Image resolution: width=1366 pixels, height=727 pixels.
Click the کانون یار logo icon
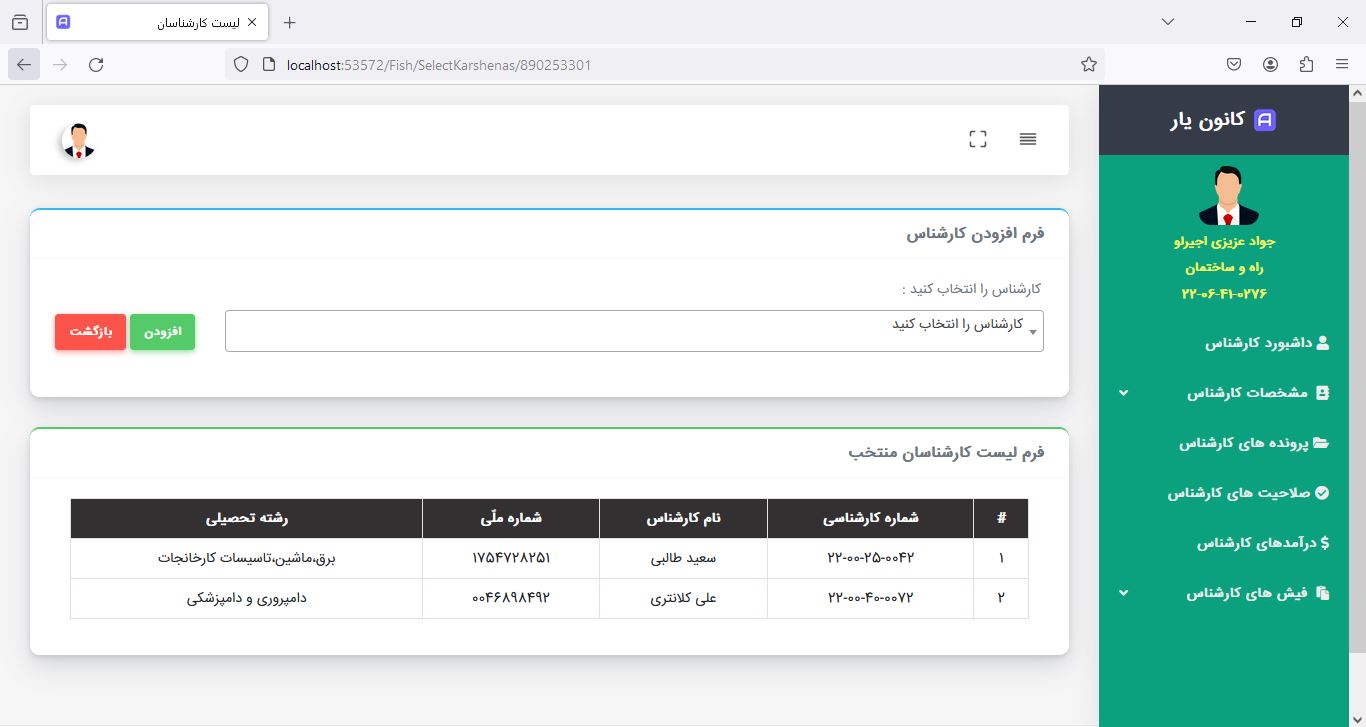click(1265, 120)
